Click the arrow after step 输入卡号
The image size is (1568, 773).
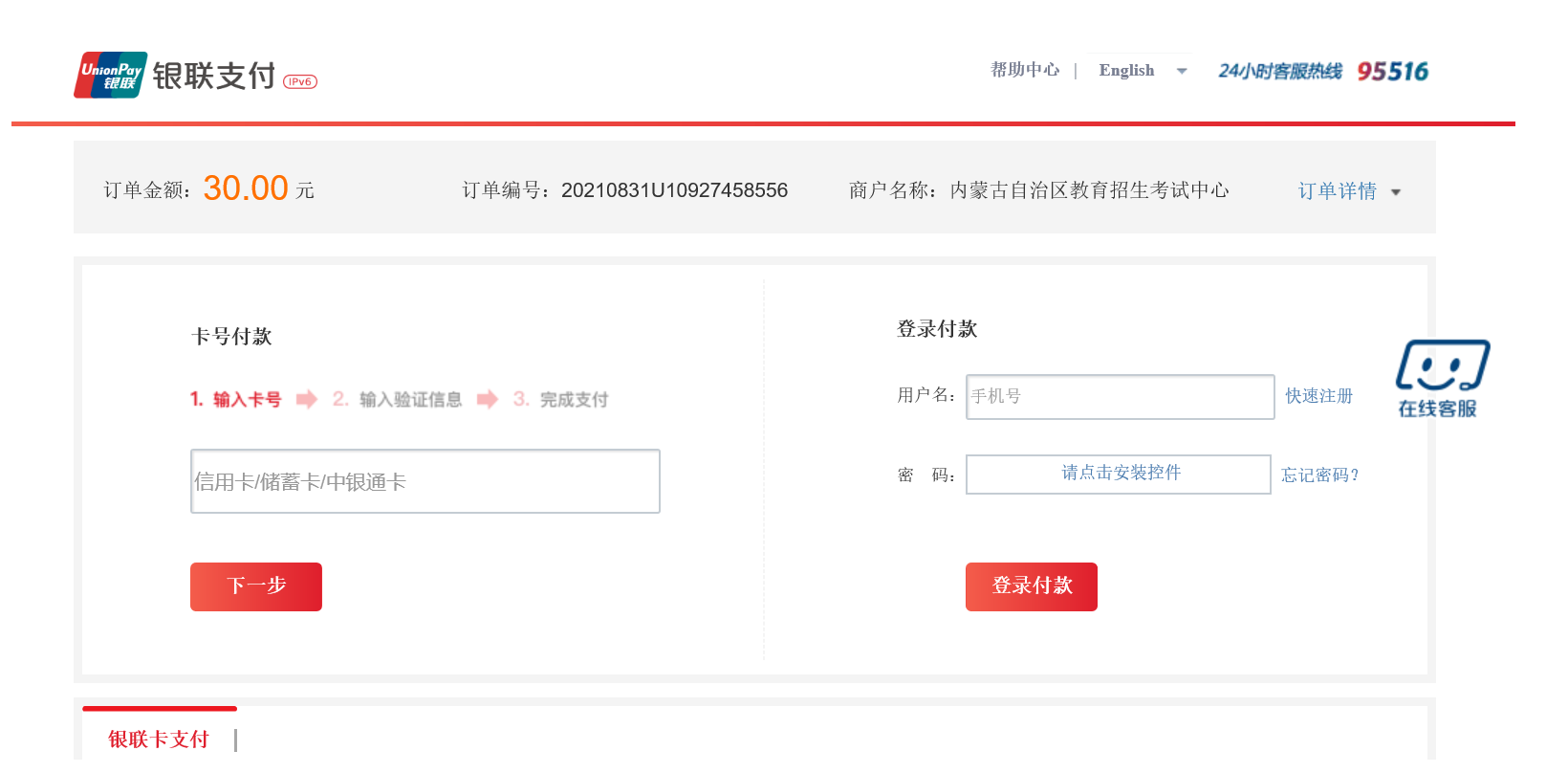point(306,399)
